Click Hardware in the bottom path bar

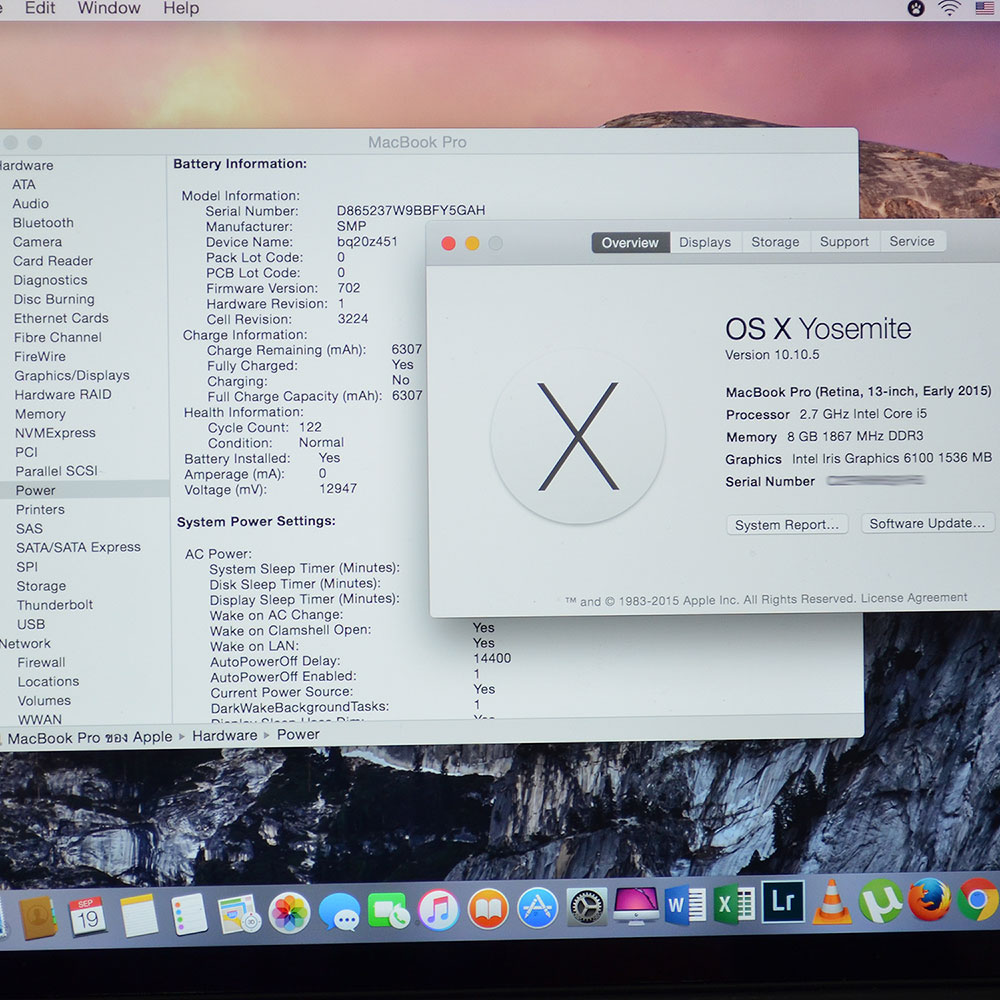coord(224,735)
